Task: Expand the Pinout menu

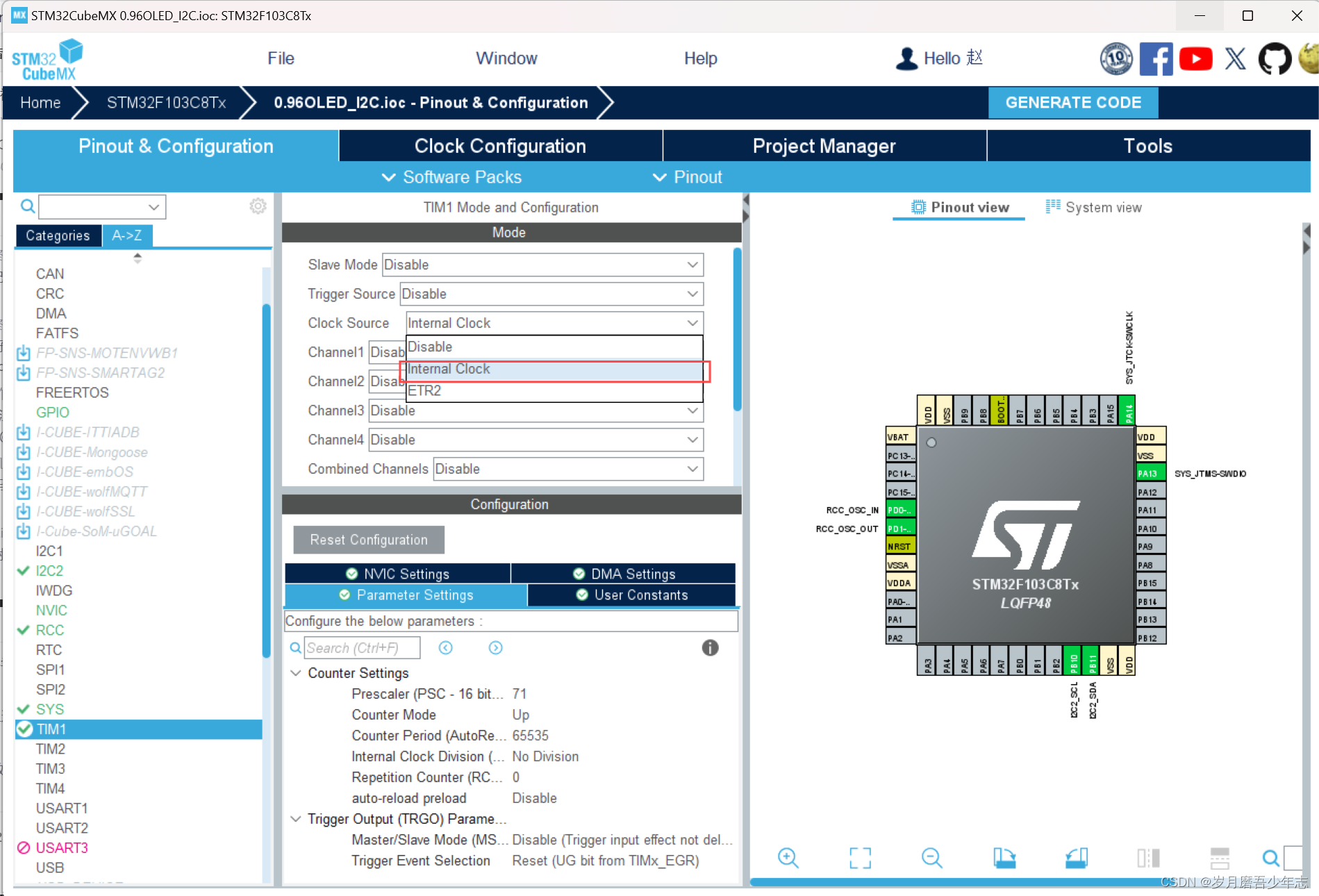Action: [x=688, y=177]
